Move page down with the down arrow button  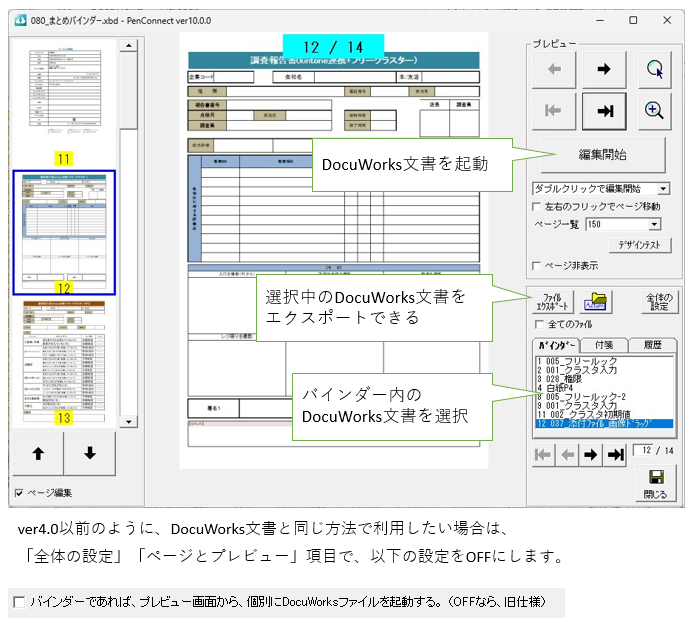[x=90, y=454]
